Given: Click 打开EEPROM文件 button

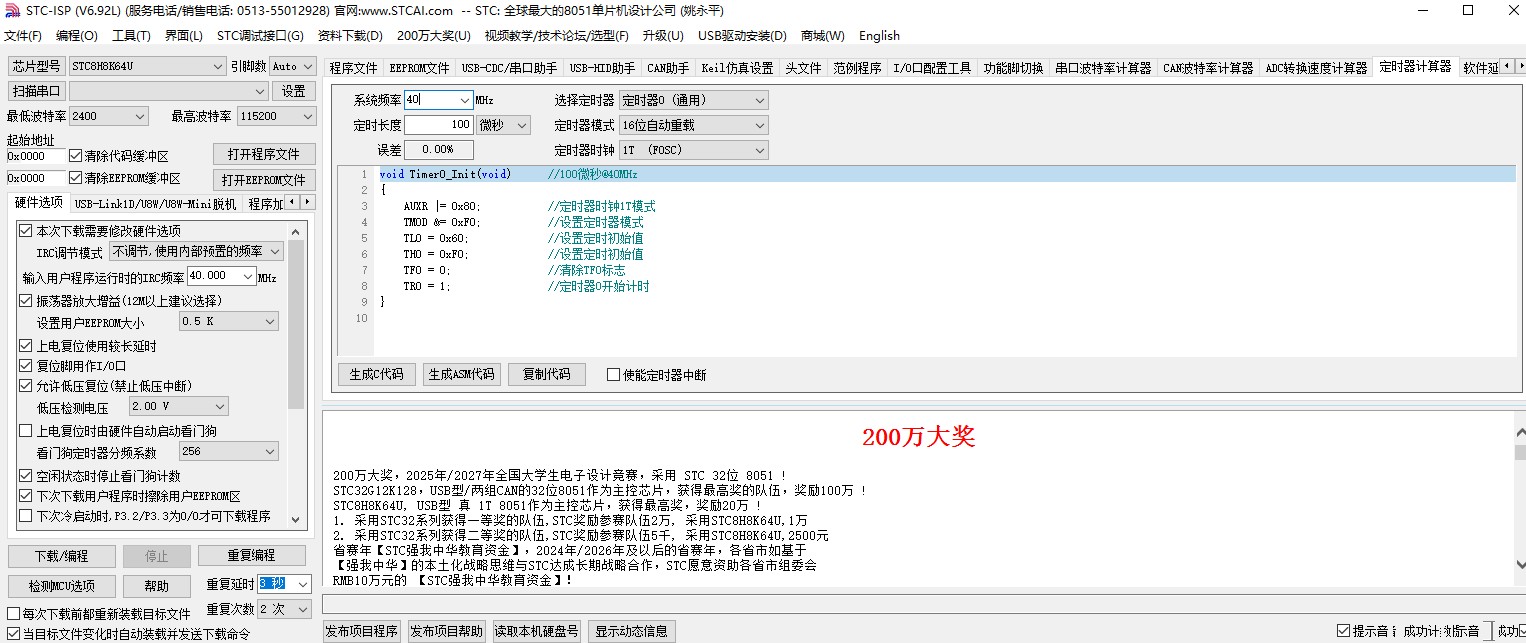Looking at the screenshot, I should click(x=264, y=180).
